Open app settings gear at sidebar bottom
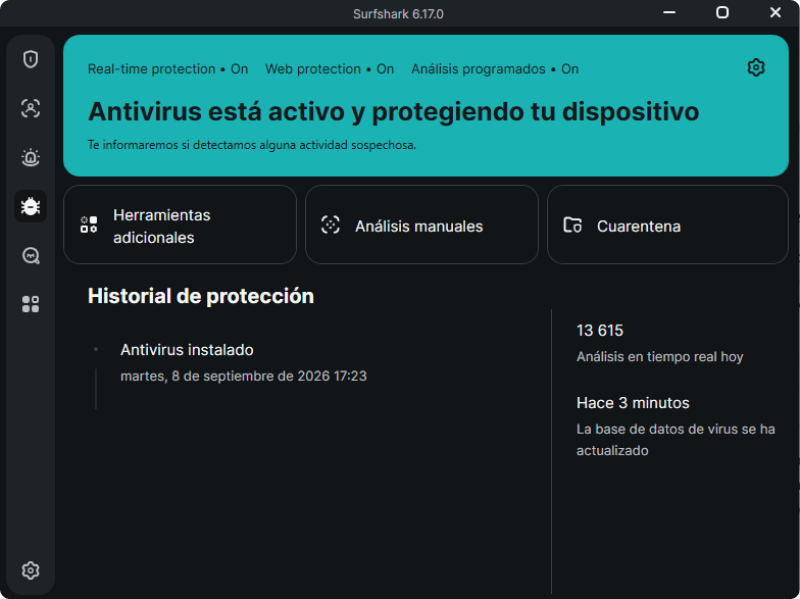800x599 pixels. point(31,570)
